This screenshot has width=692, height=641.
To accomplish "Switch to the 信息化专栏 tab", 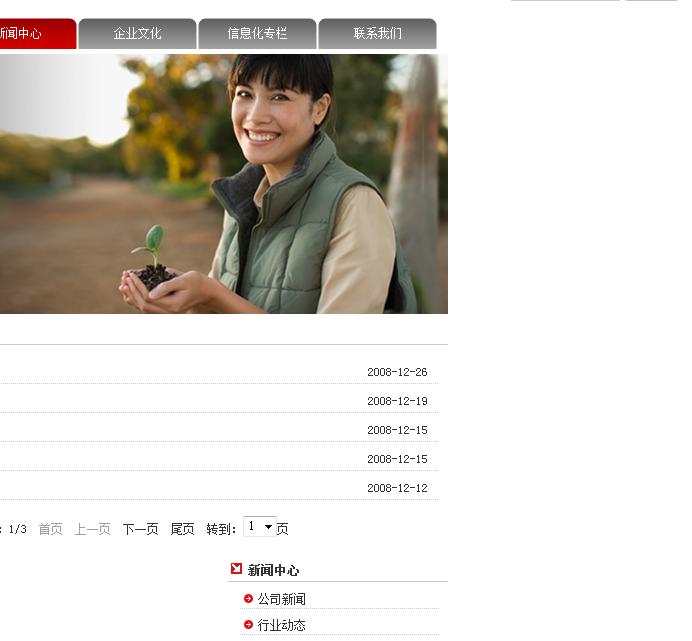I will point(257,34).
